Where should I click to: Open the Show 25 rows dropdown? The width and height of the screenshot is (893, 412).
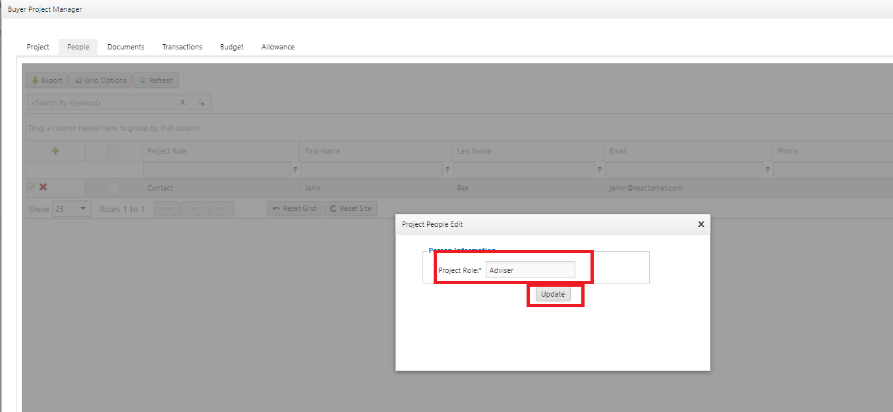click(72, 208)
